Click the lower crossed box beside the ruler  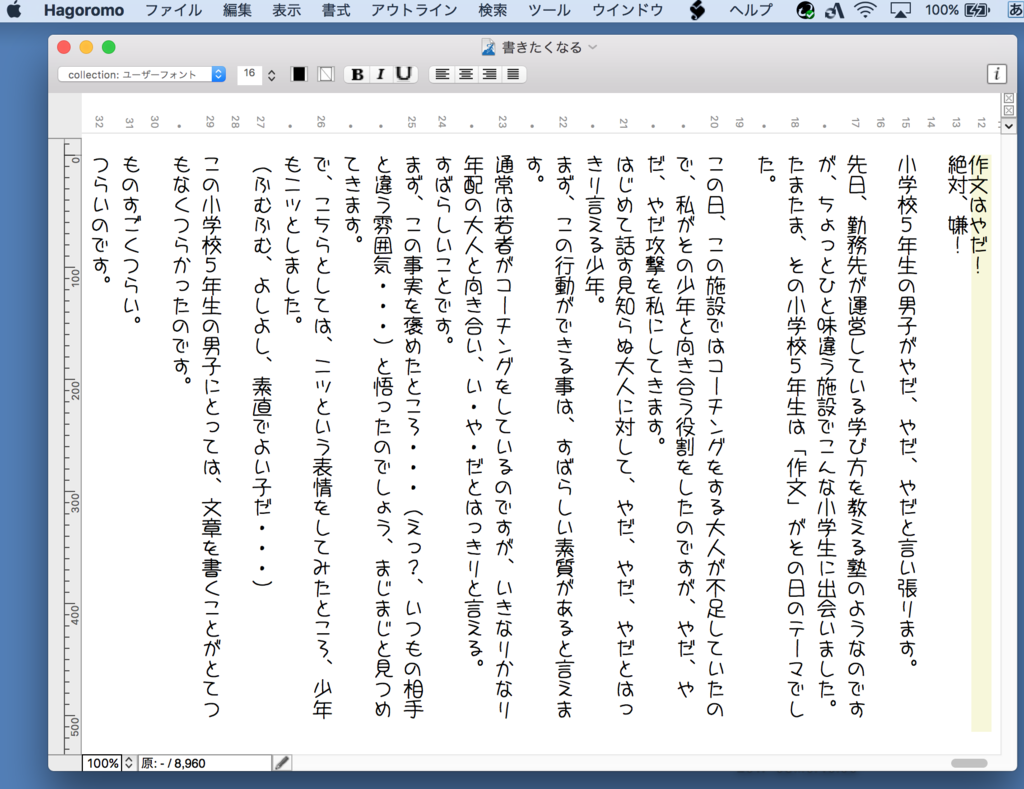1009,110
